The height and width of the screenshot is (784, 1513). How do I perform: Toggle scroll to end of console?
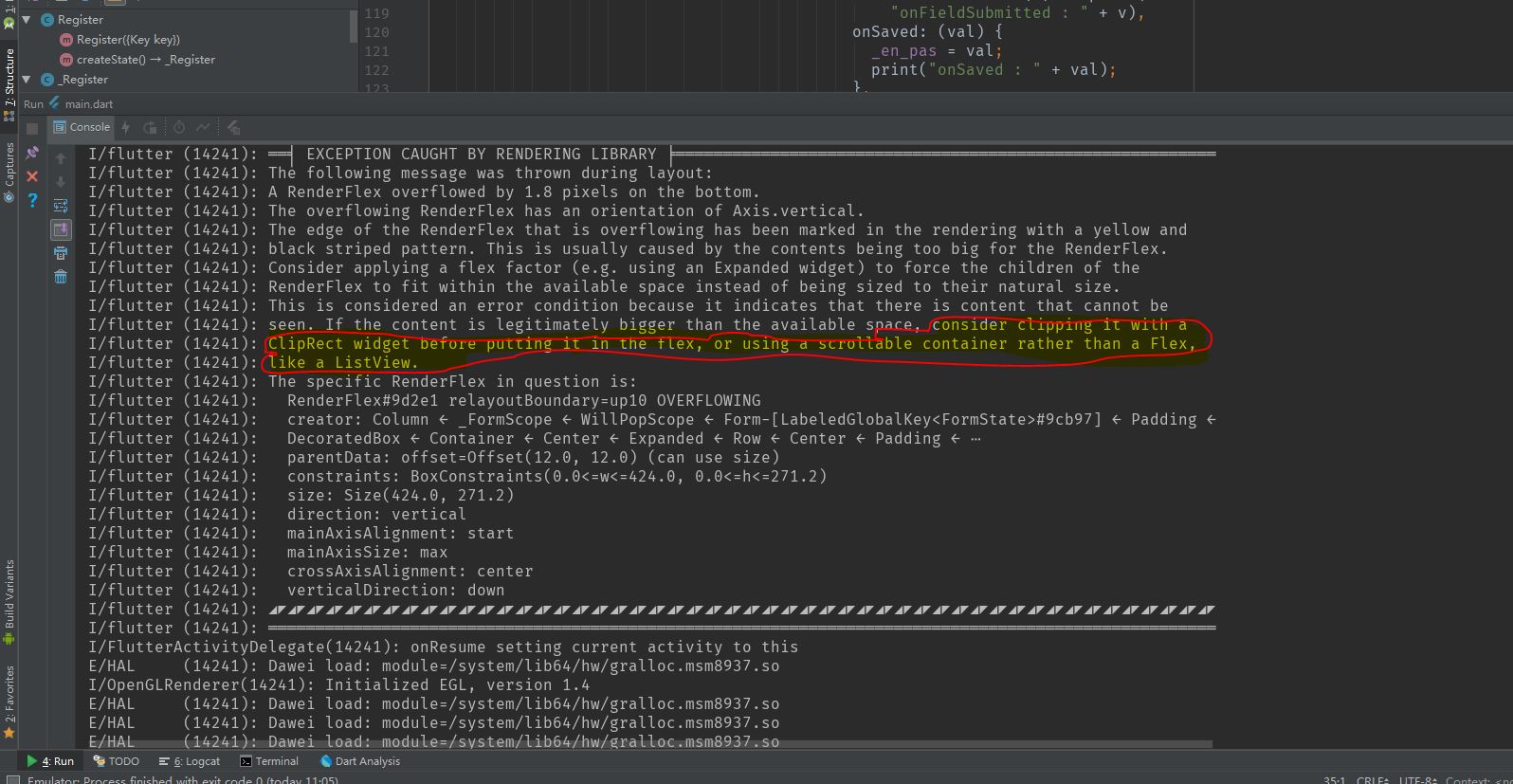pyautogui.click(x=61, y=229)
